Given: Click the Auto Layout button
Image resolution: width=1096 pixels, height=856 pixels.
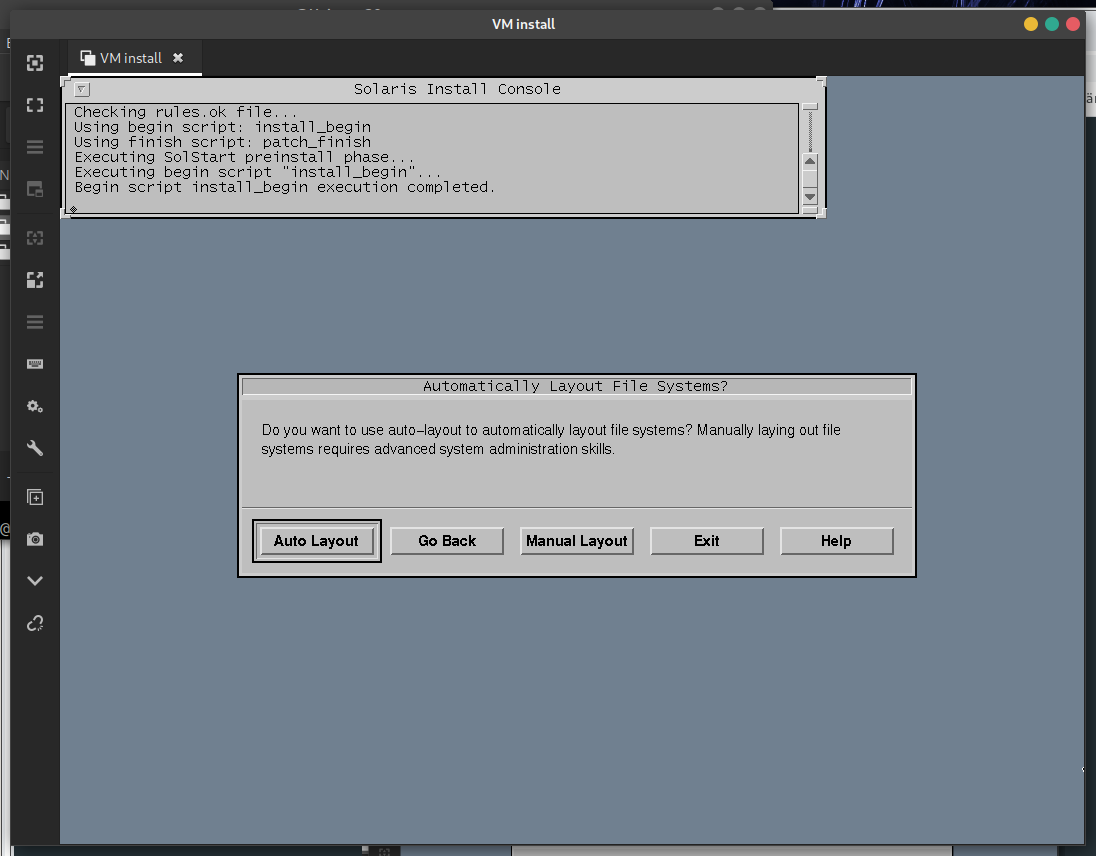Looking at the screenshot, I should click(x=316, y=541).
